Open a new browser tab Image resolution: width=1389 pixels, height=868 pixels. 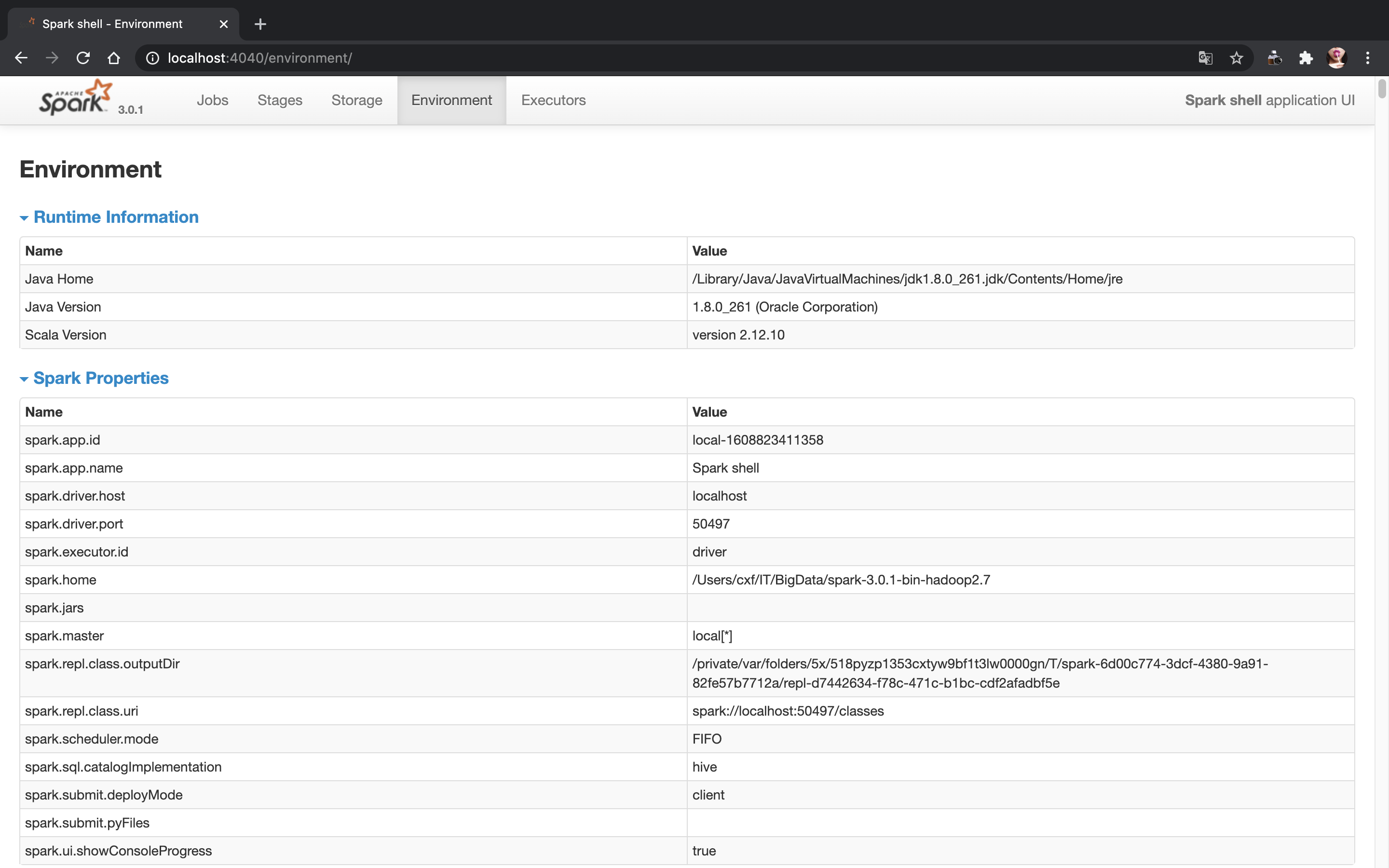click(x=260, y=24)
